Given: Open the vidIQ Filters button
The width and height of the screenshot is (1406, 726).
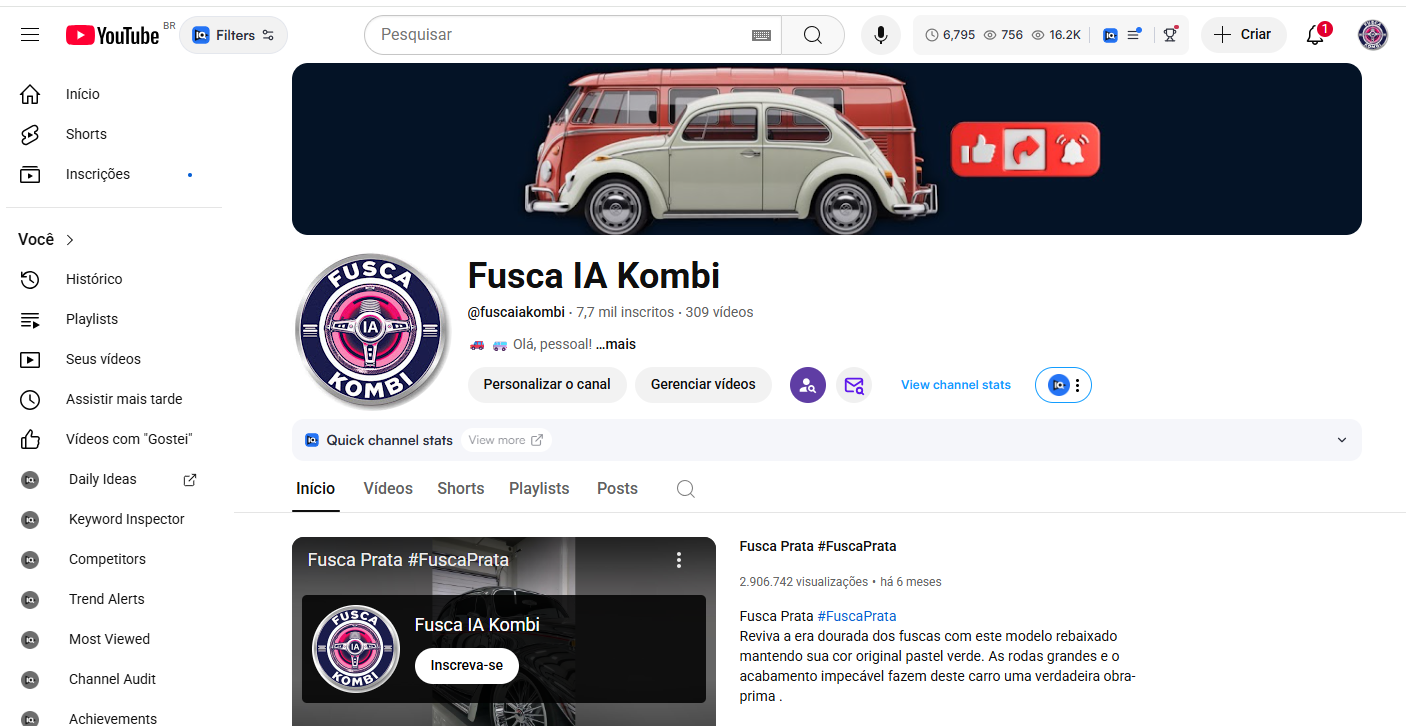Looking at the screenshot, I should [x=233, y=35].
